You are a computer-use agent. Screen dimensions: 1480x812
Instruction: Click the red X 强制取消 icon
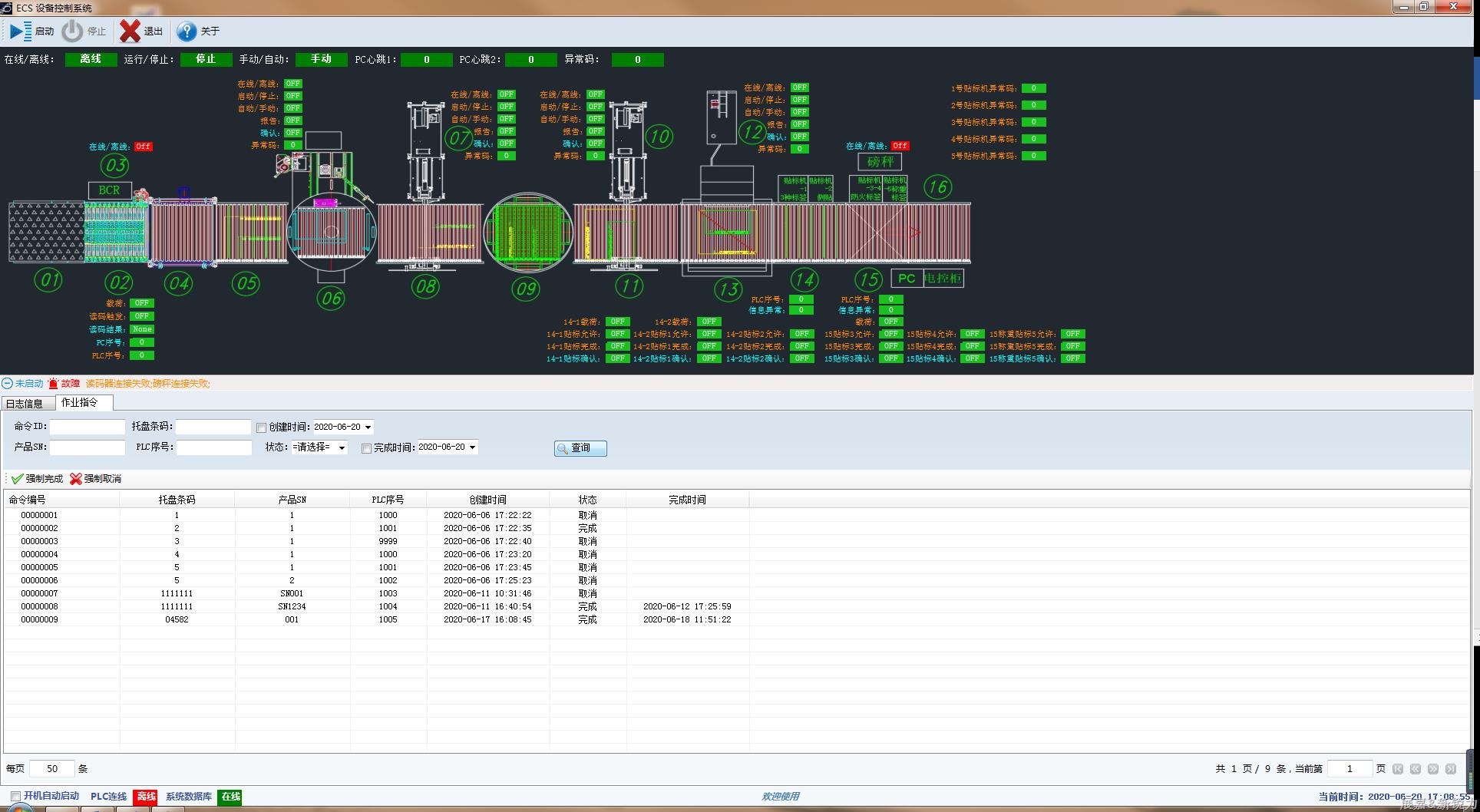(x=75, y=479)
